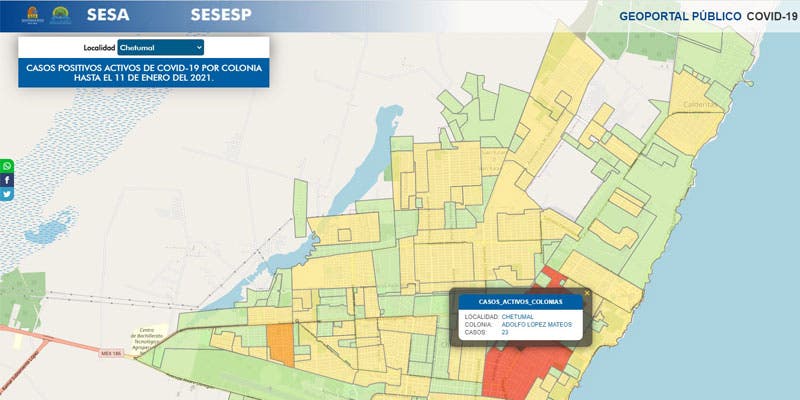The image size is (800, 400).
Task: Share the map via WhatsApp icon
Action: pos(7,166)
